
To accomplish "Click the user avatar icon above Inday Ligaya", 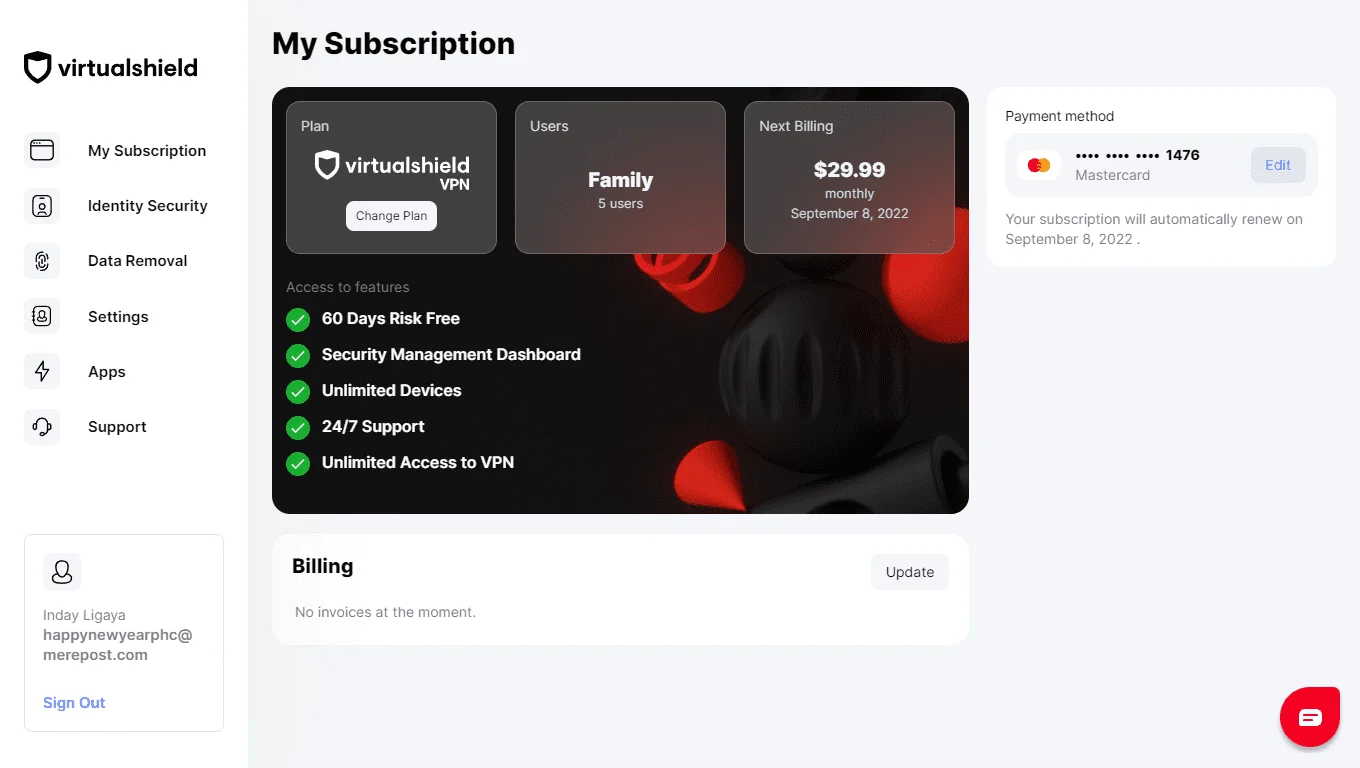I will click(x=62, y=572).
